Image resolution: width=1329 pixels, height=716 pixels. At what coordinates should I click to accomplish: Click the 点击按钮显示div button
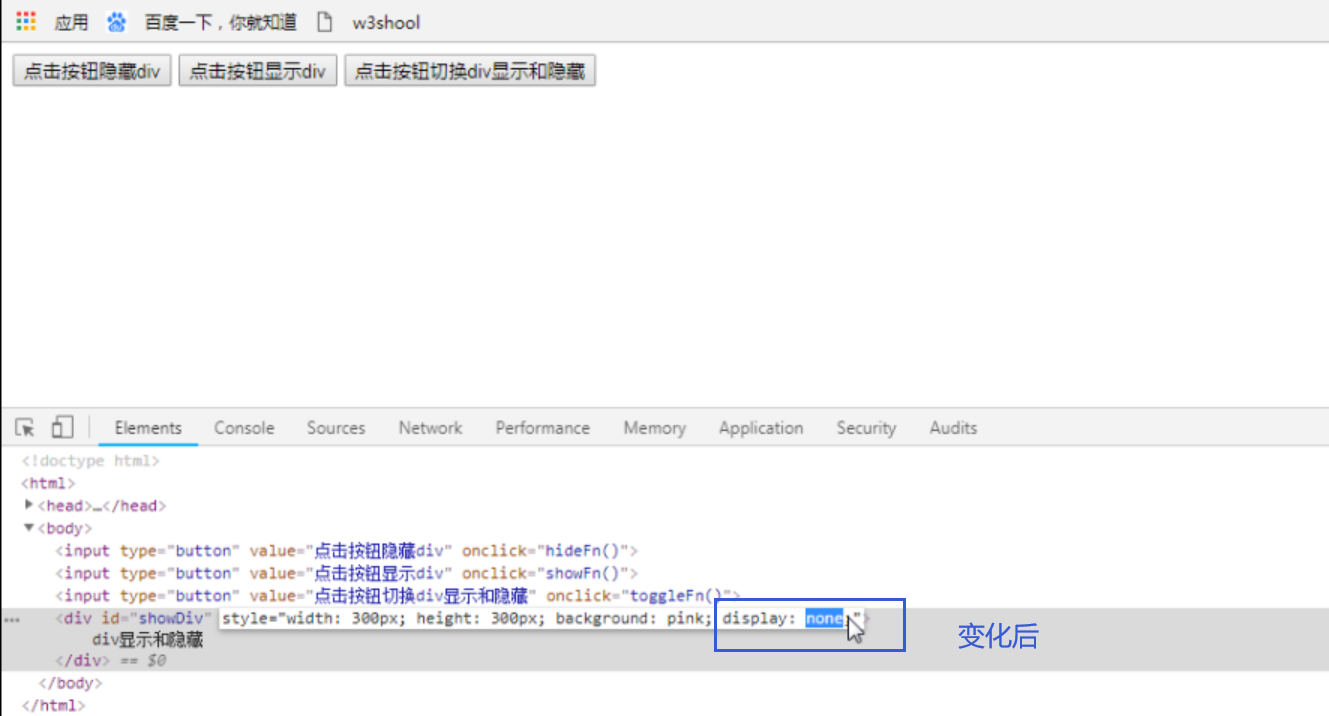(258, 71)
